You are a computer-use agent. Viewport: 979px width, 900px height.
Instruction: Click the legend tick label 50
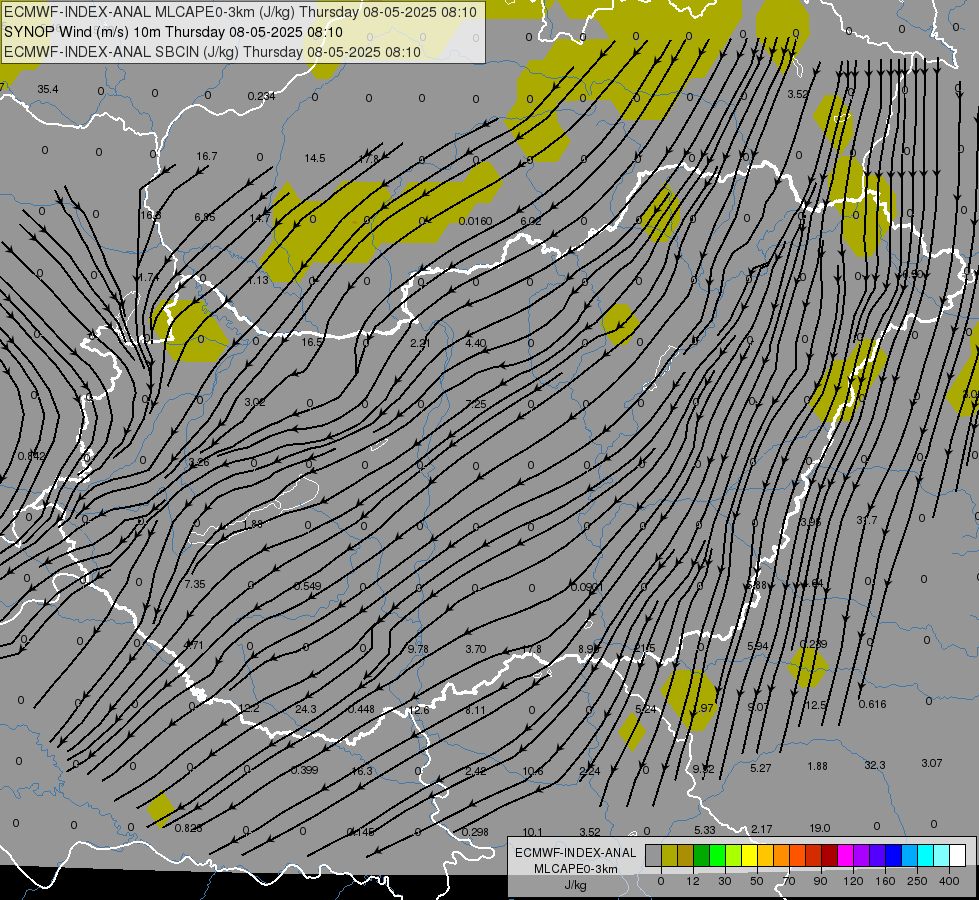click(756, 881)
